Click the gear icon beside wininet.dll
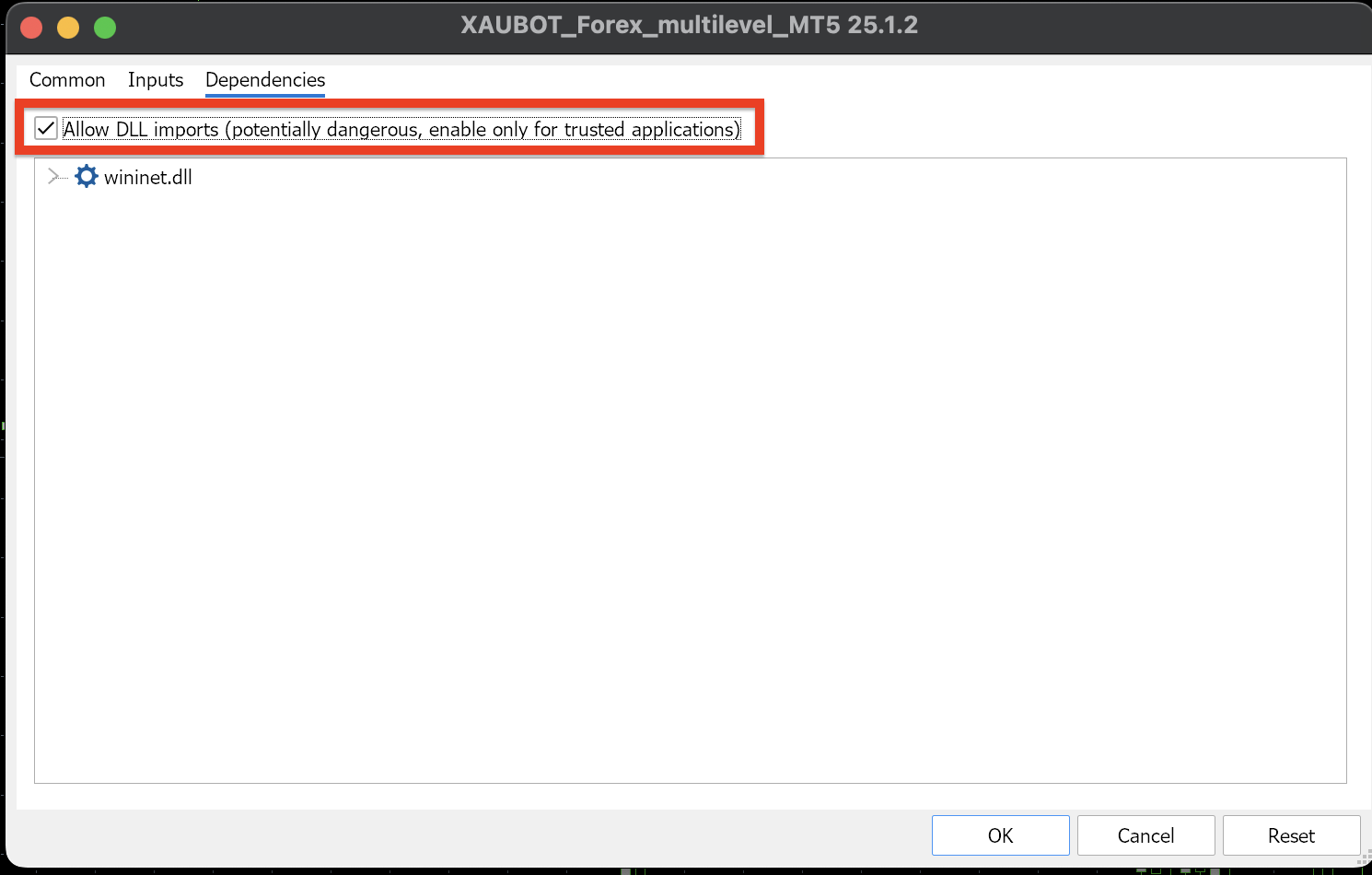The width and height of the screenshot is (1372, 875). [87, 177]
